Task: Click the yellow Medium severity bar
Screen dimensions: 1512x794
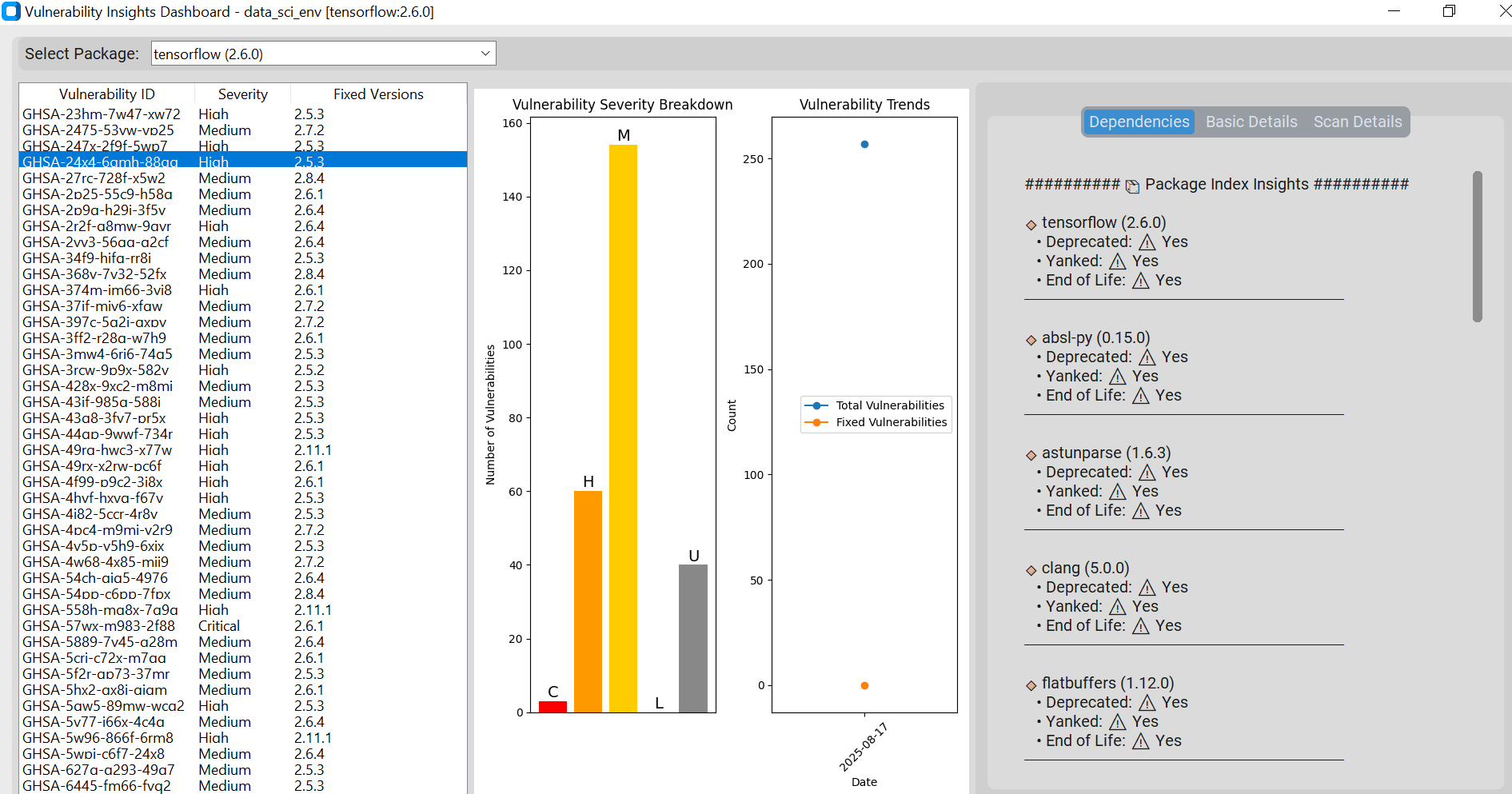Action: (x=623, y=429)
